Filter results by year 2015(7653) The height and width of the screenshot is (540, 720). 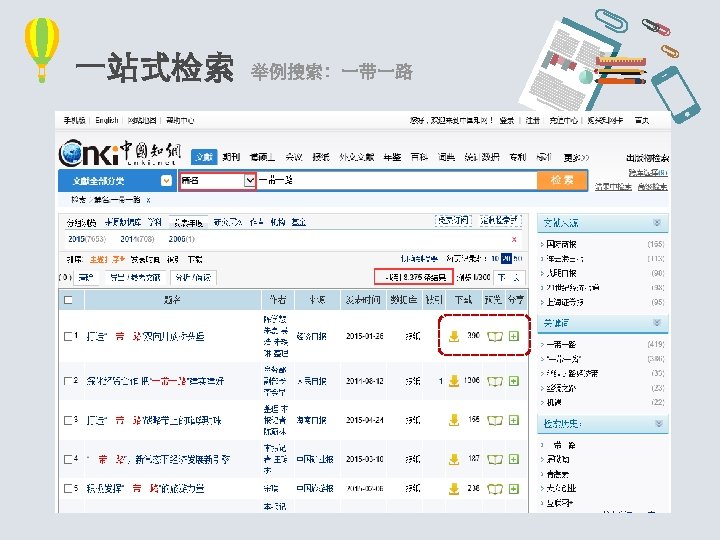(x=87, y=239)
